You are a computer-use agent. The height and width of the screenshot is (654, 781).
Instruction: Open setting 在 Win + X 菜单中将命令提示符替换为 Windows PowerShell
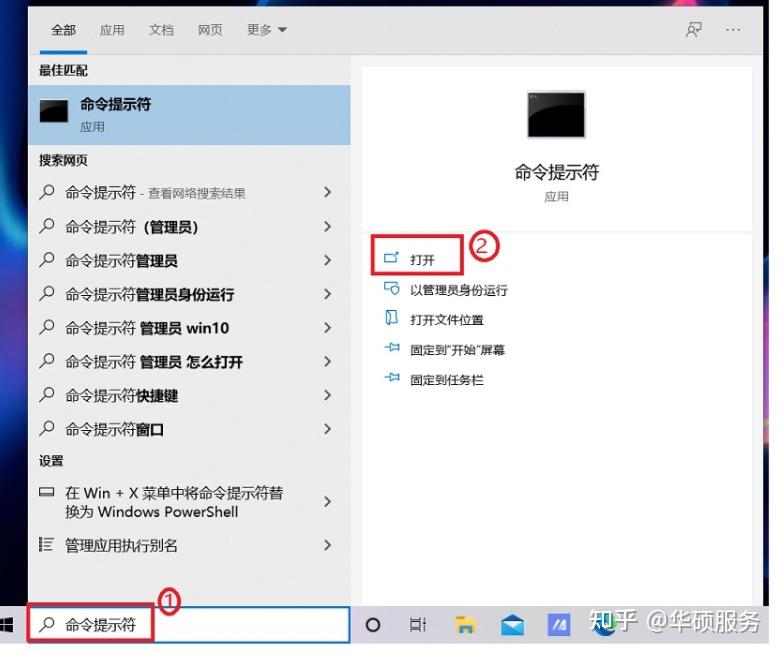point(189,502)
